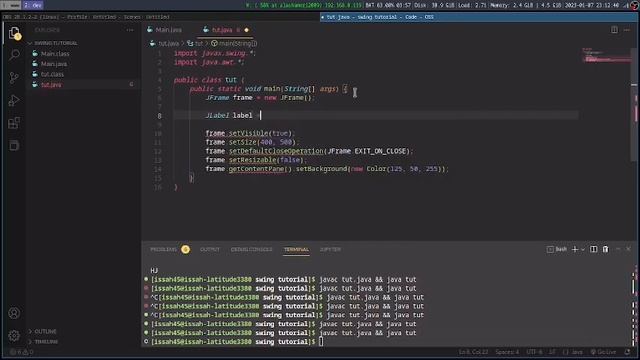Select the first workspace in top bar
Image resolution: width=640 pixels, height=360 pixels.
coord(11,5)
